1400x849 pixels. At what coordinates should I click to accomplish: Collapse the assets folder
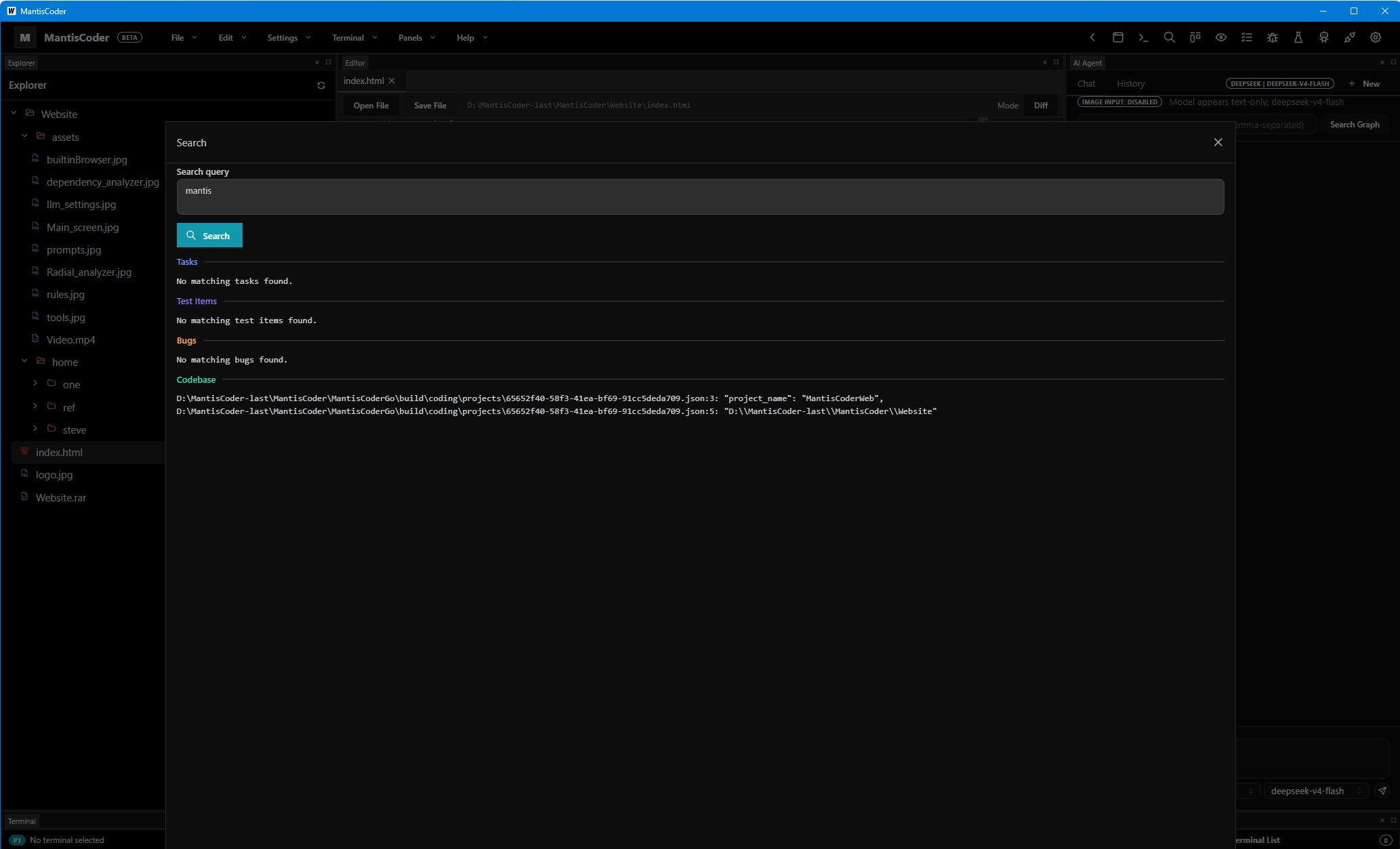coord(24,136)
